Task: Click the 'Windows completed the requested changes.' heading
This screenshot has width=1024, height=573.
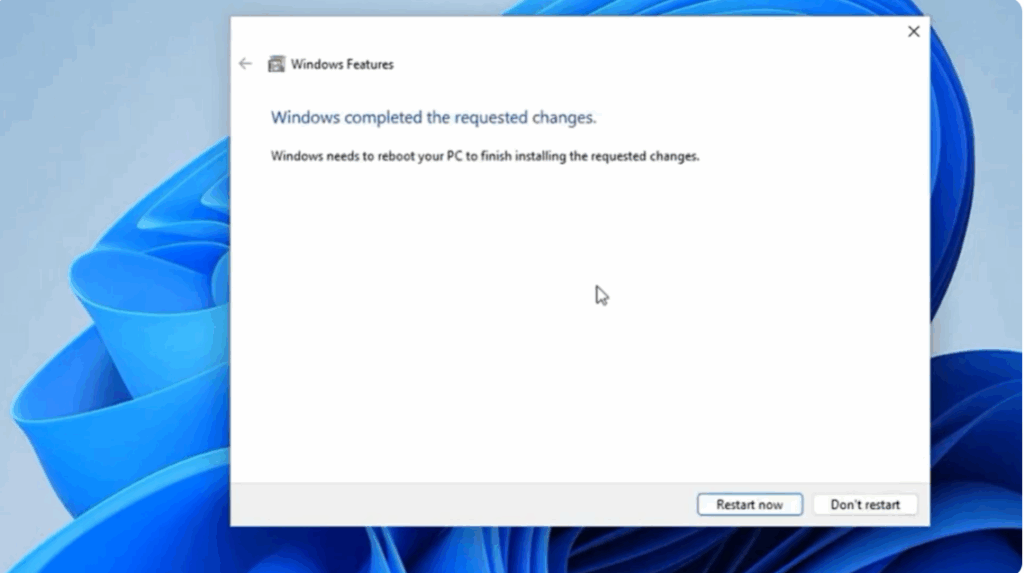Action: 433,118
